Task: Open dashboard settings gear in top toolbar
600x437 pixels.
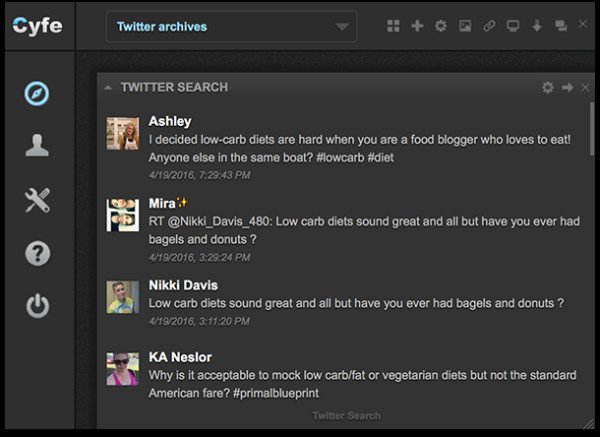Action: point(441,26)
